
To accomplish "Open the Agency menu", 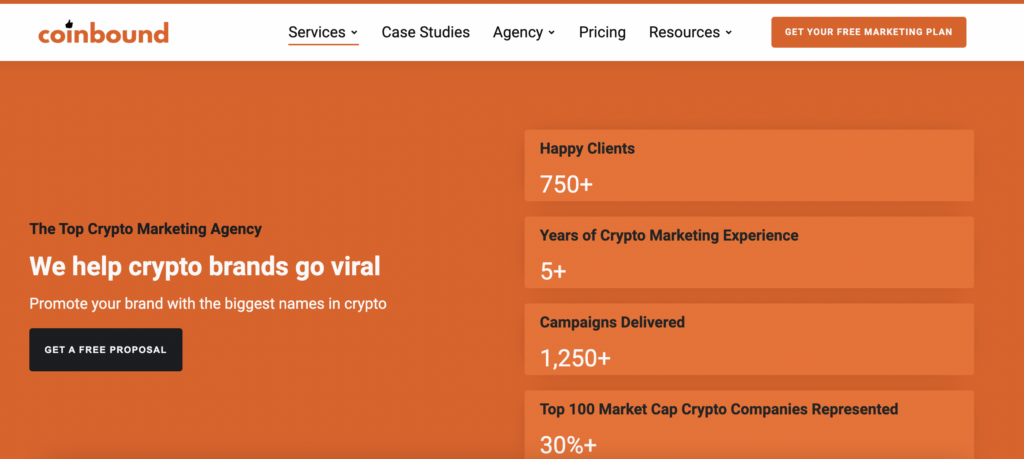I will (518, 32).
